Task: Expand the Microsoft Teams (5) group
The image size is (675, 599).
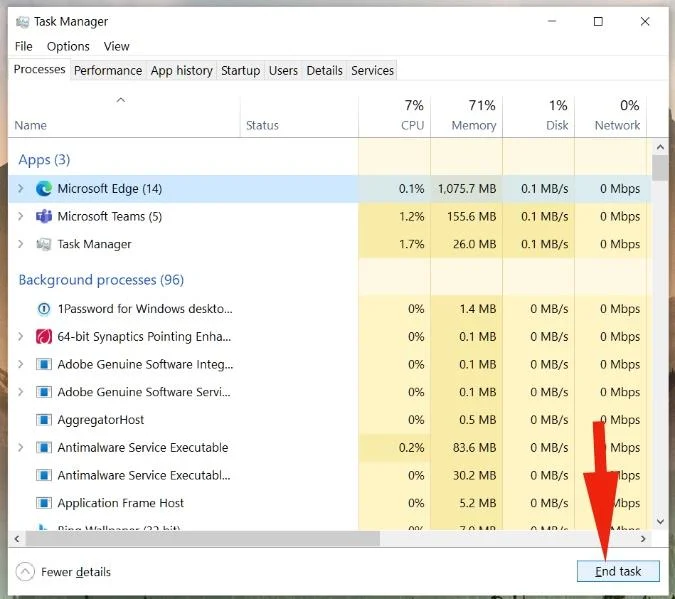Action: coord(20,216)
